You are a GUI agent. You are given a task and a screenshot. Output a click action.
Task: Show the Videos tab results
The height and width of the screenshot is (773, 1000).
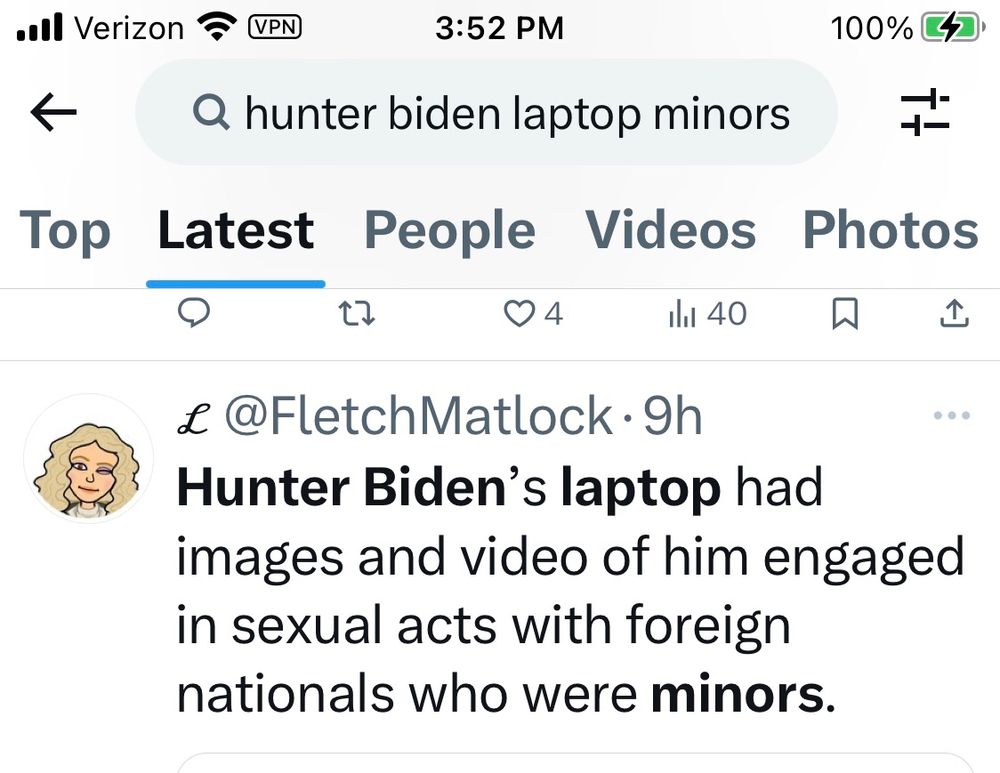[670, 231]
